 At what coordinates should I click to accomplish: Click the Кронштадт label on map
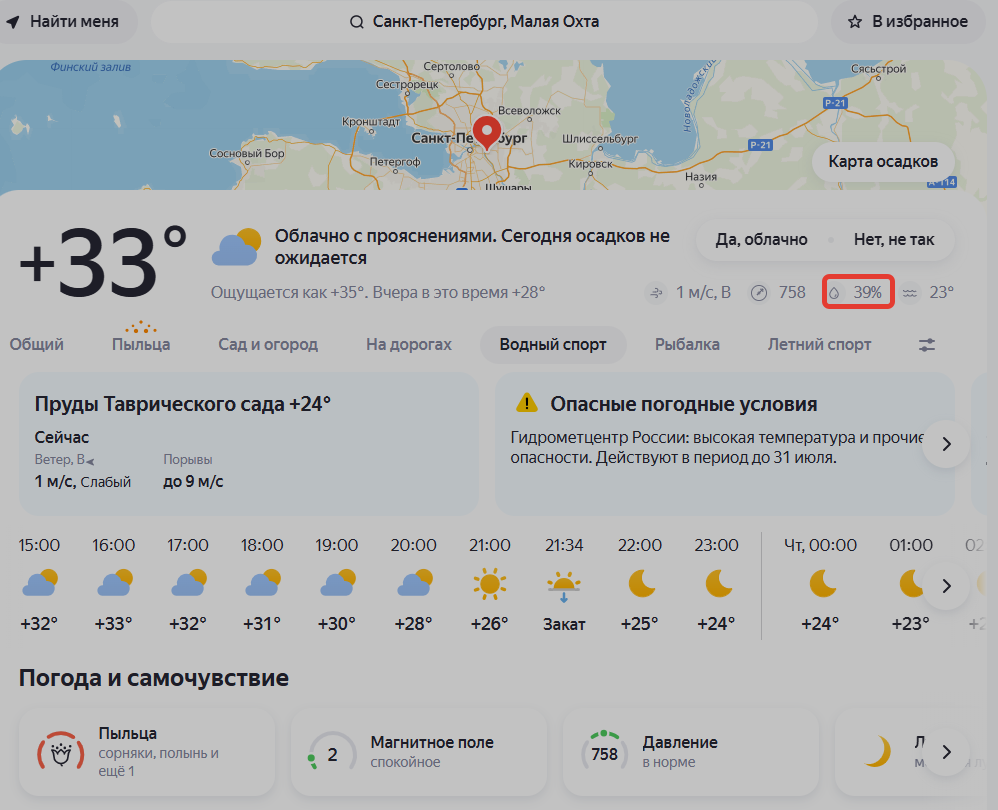coord(370,122)
